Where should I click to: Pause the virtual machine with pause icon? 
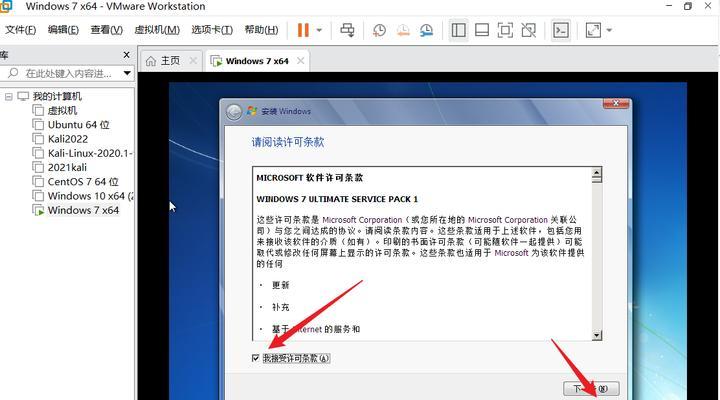pyautogui.click(x=303, y=30)
